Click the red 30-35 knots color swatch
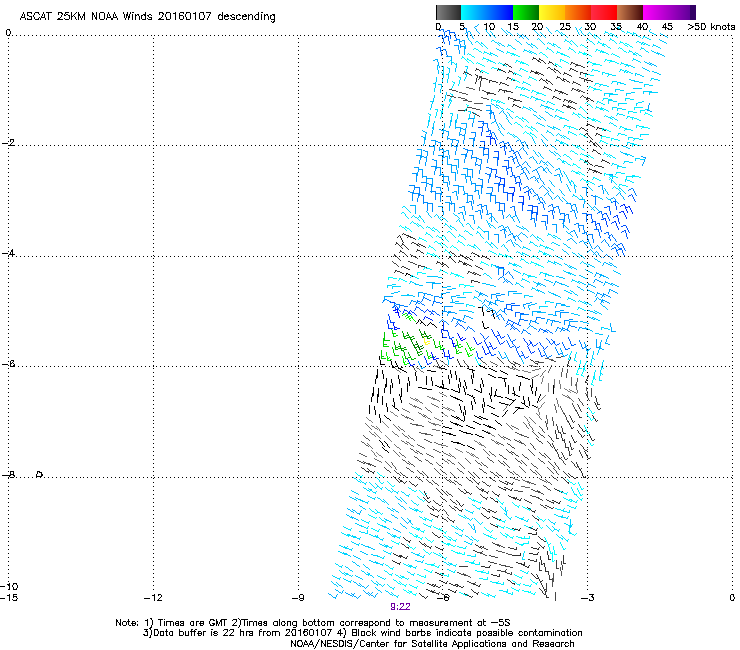This screenshot has height=650, width=740. click(604, 12)
